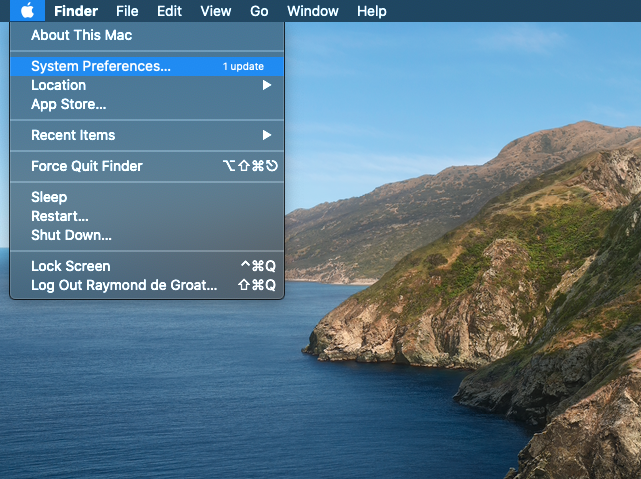
Task: Choose Force Quit Finder
Action: (87, 166)
